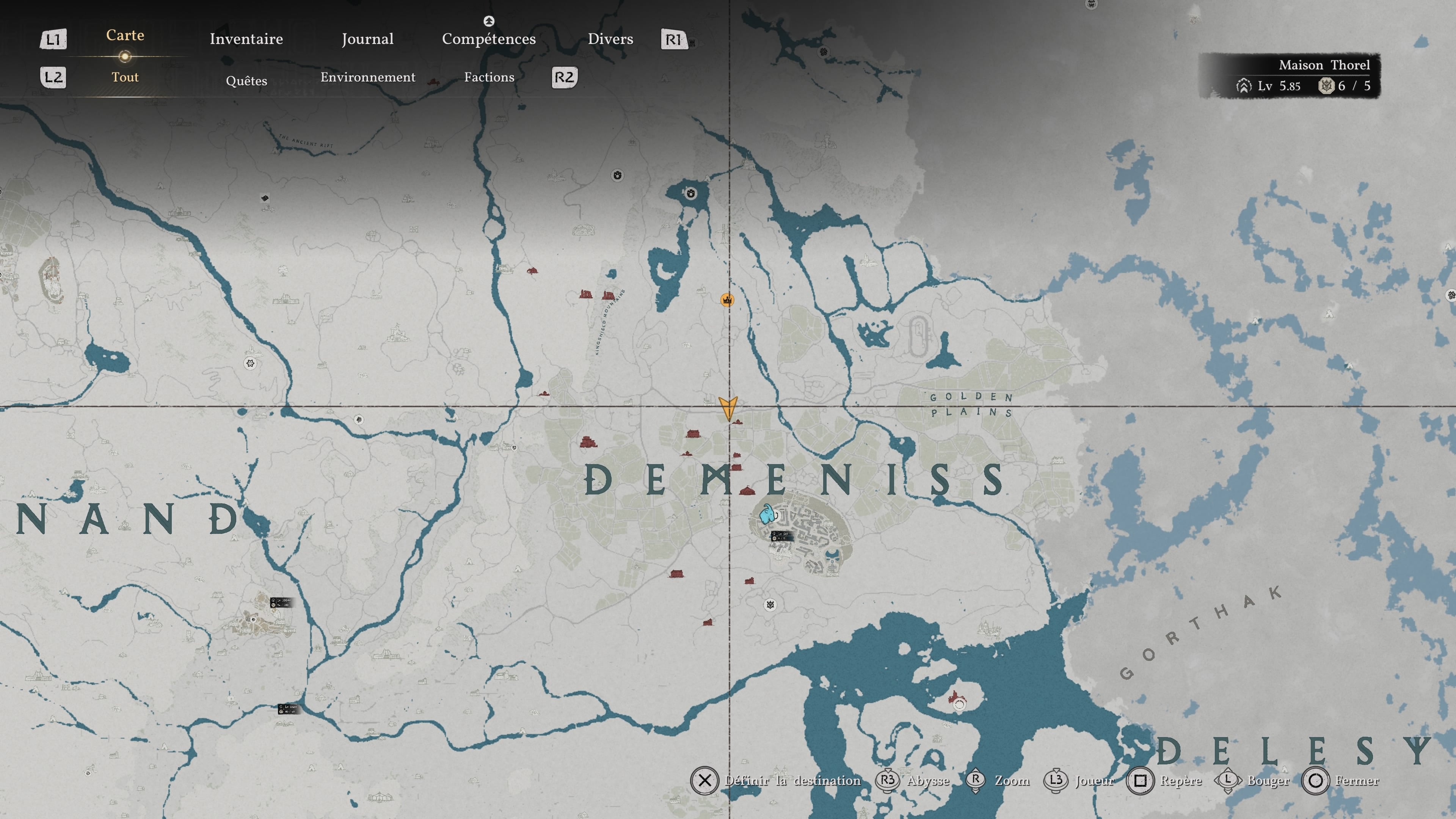Choose the Tout map filter
The height and width of the screenshot is (819, 1456).
125,77
